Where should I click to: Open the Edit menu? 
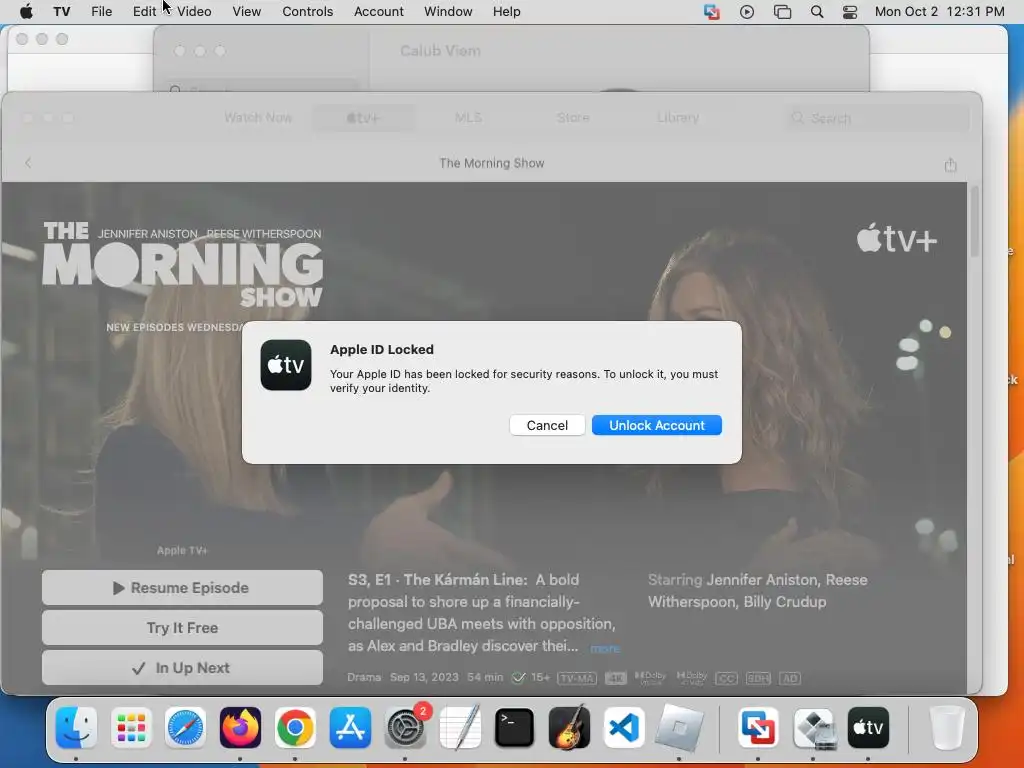point(144,12)
